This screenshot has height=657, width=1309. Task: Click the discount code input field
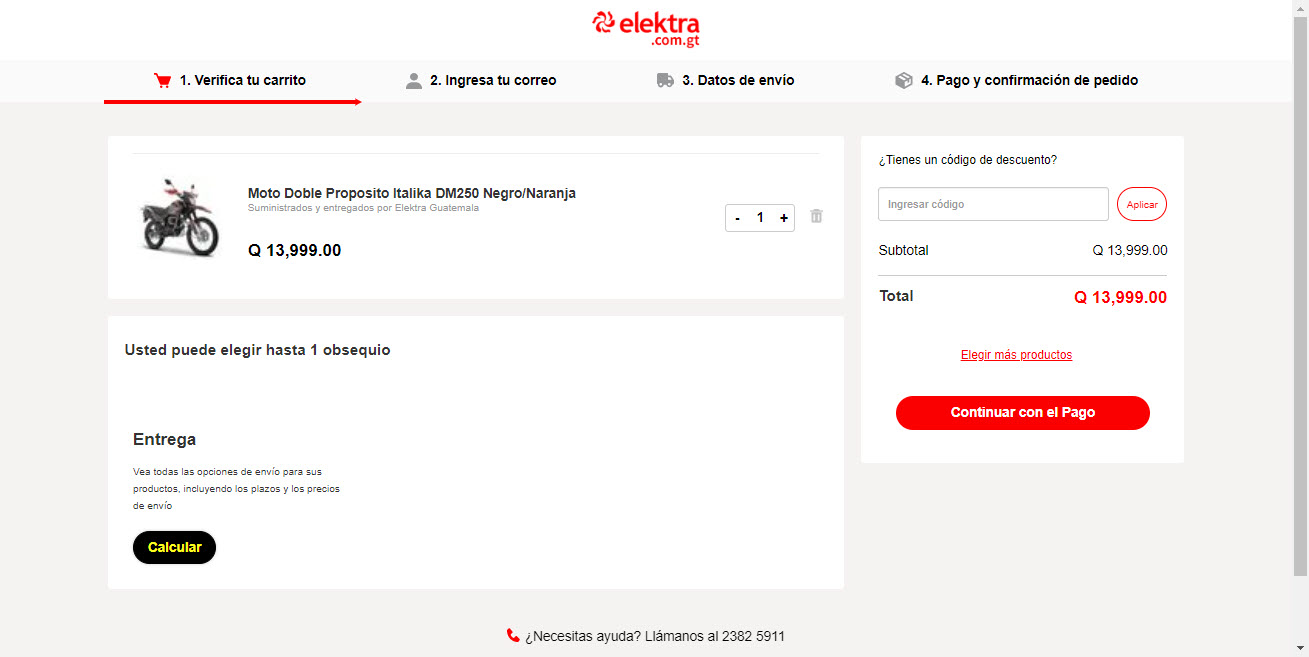pyautogui.click(x=993, y=204)
